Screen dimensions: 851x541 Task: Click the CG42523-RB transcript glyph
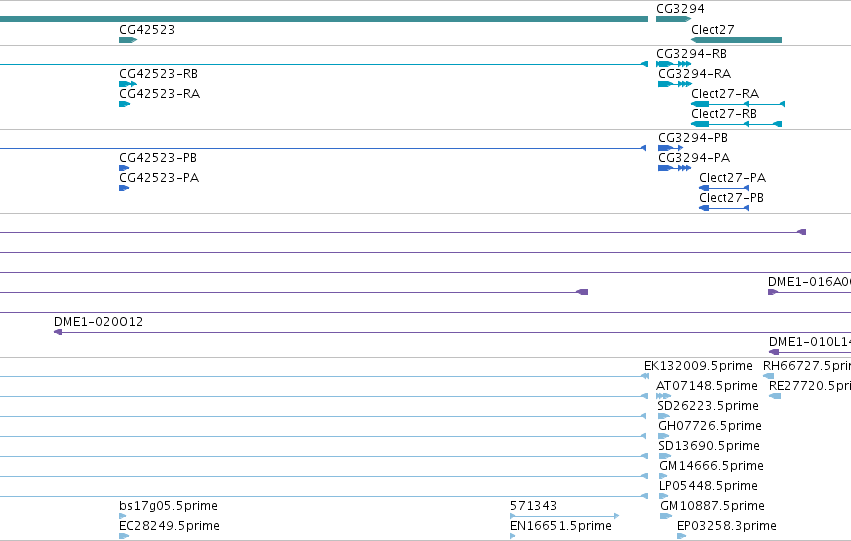click(128, 84)
